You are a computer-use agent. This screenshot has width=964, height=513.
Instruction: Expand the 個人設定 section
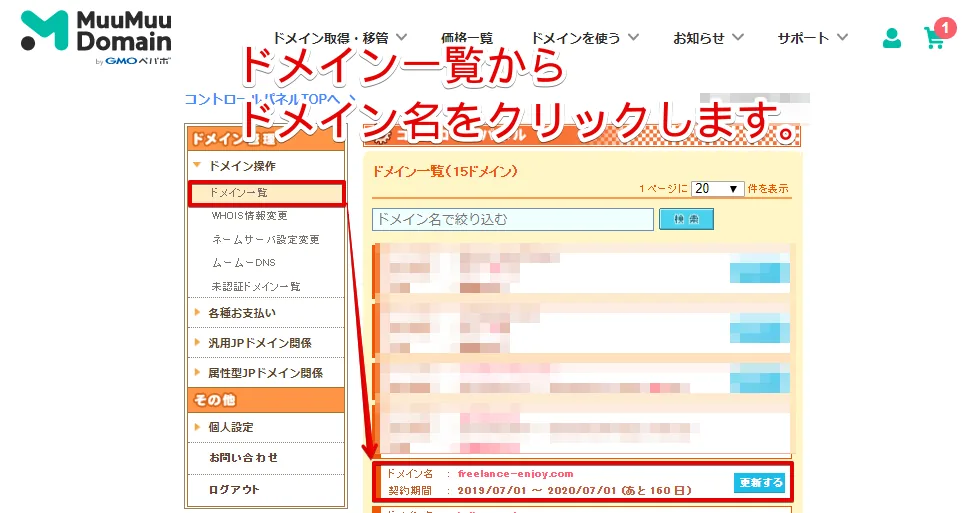click(x=231, y=427)
